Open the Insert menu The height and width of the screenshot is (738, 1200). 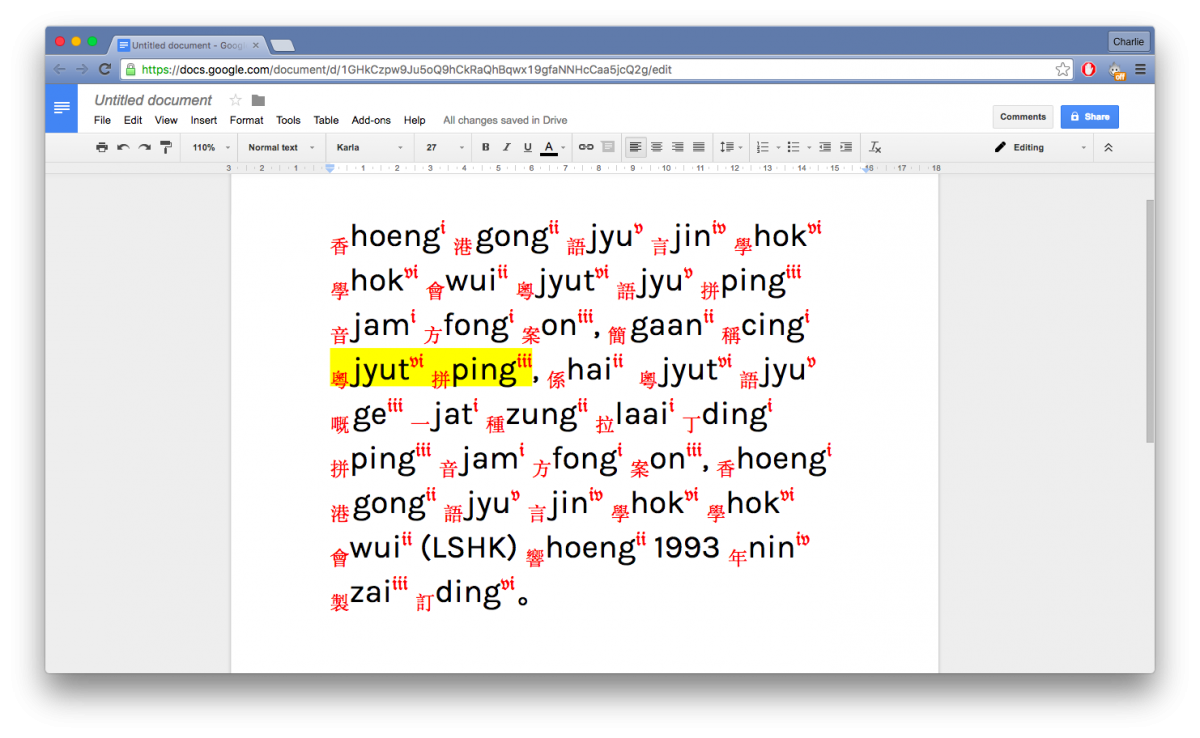pos(204,120)
